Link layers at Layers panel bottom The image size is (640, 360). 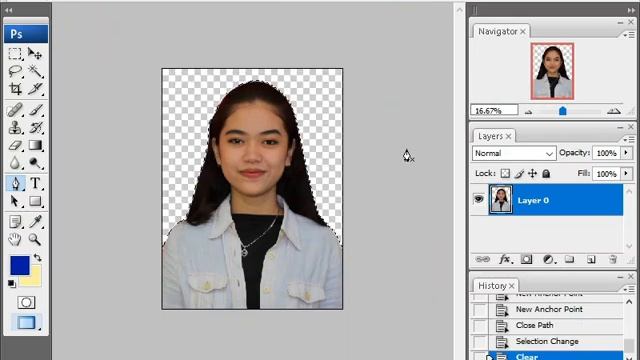tap(483, 260)
